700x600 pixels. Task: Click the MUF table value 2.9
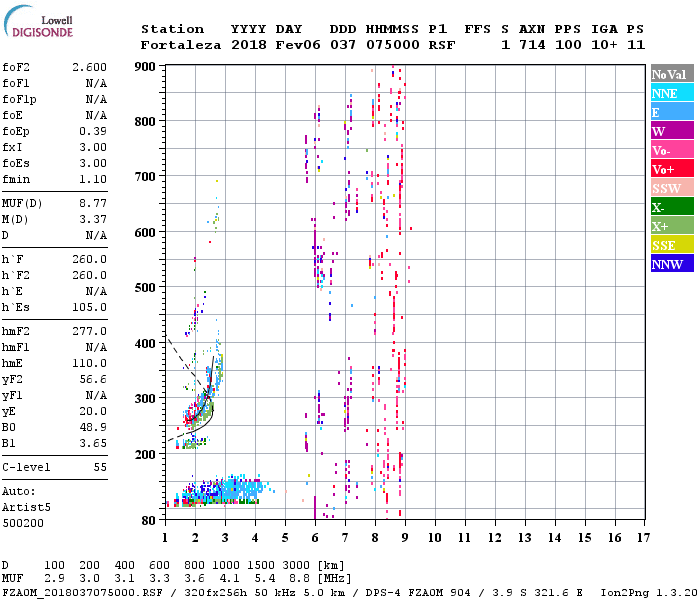(x=54, y=579)
